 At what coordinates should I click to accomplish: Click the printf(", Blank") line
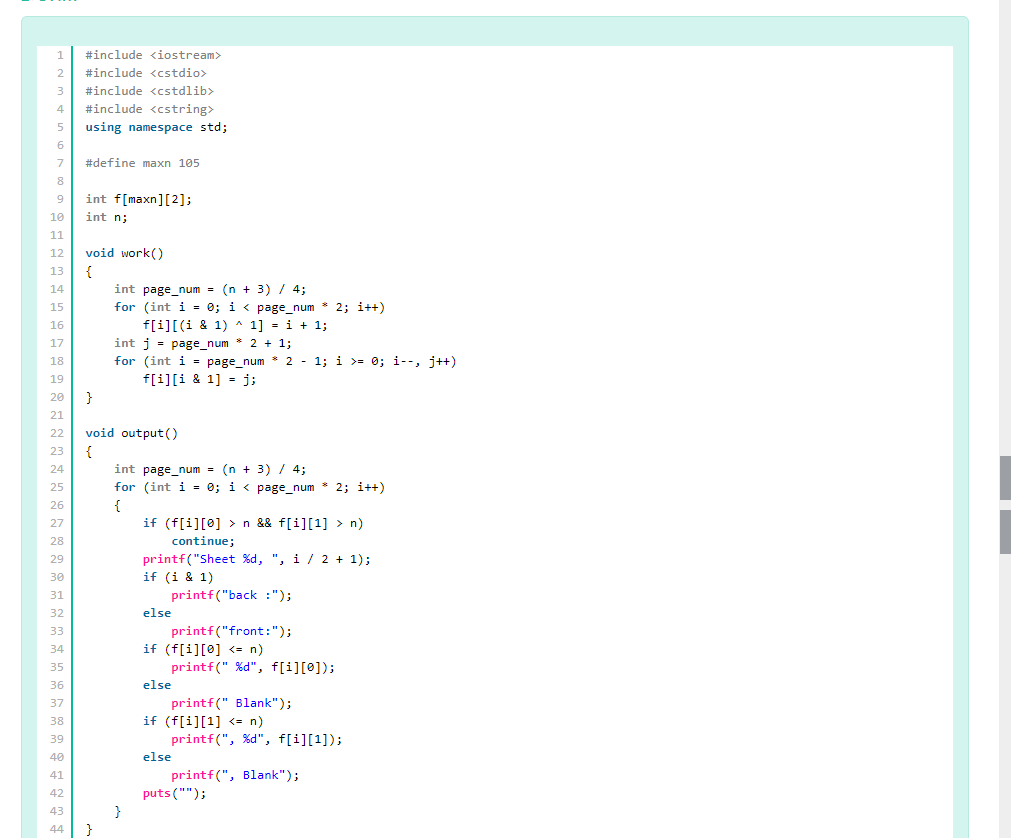(235, 775)
